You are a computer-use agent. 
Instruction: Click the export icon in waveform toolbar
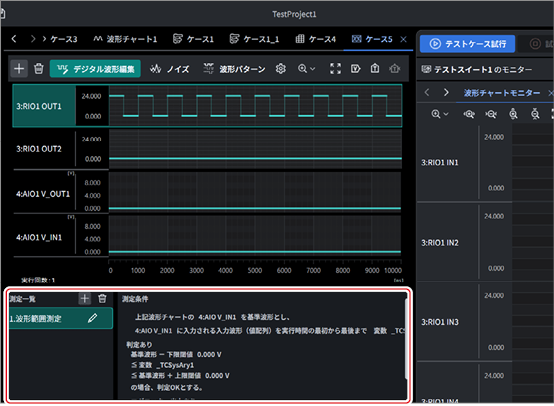pos(375,68)
